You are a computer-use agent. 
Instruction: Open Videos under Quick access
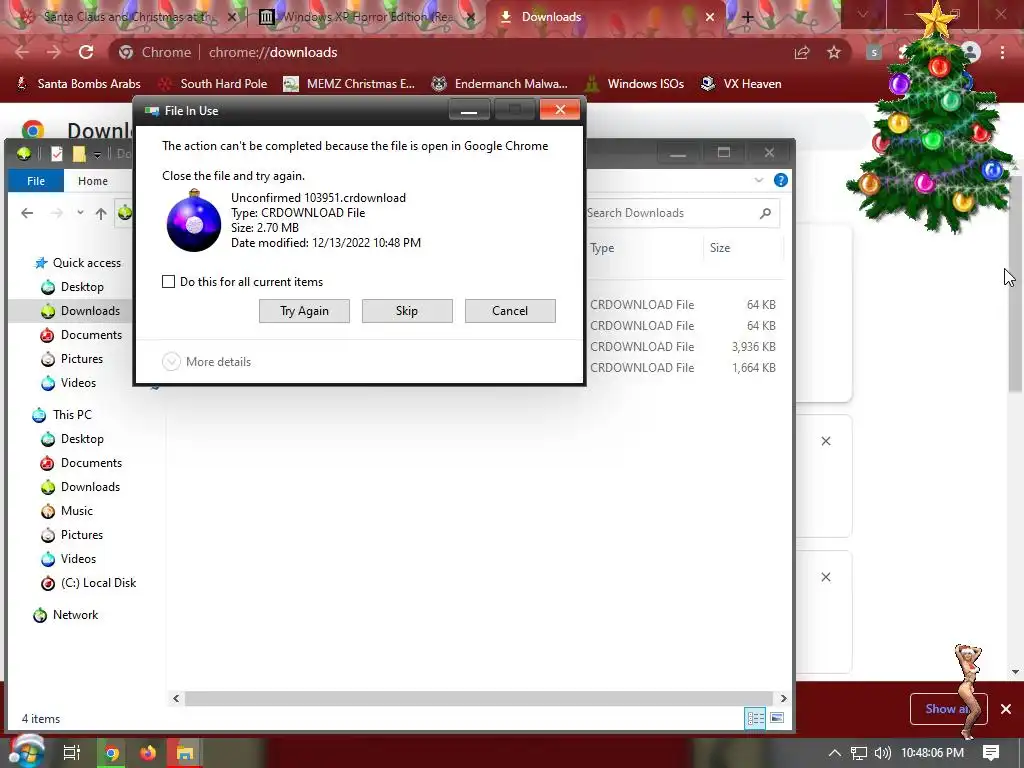click(68, 383)
